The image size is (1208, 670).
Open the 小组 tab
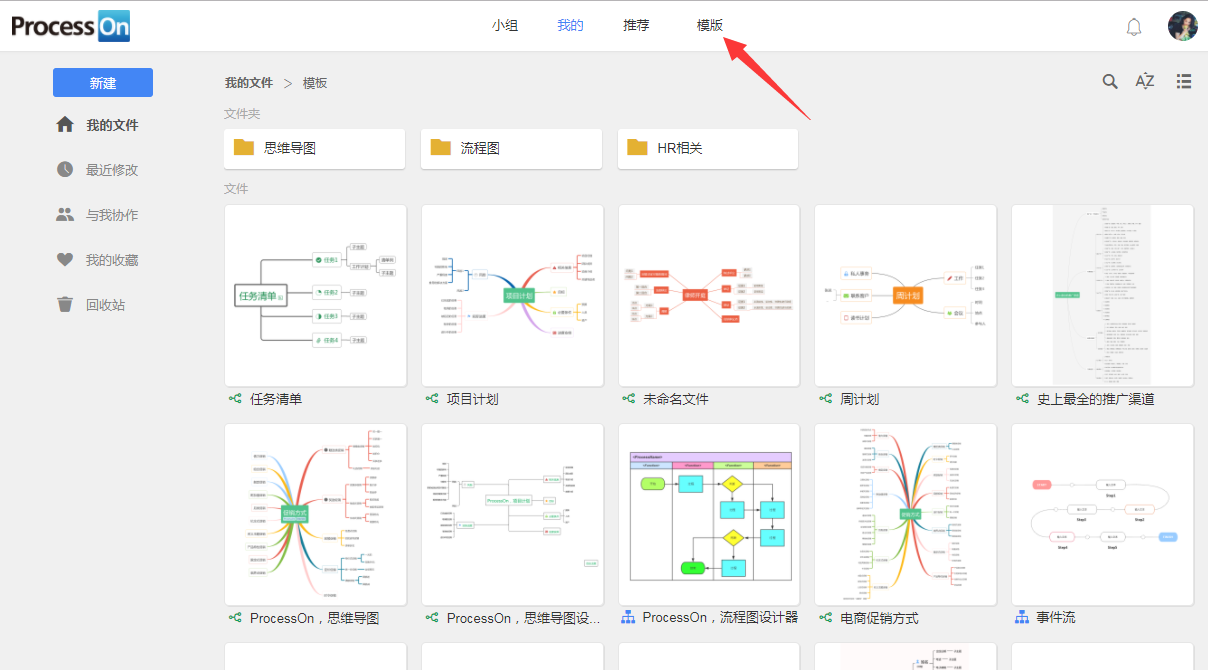point(505,26)
